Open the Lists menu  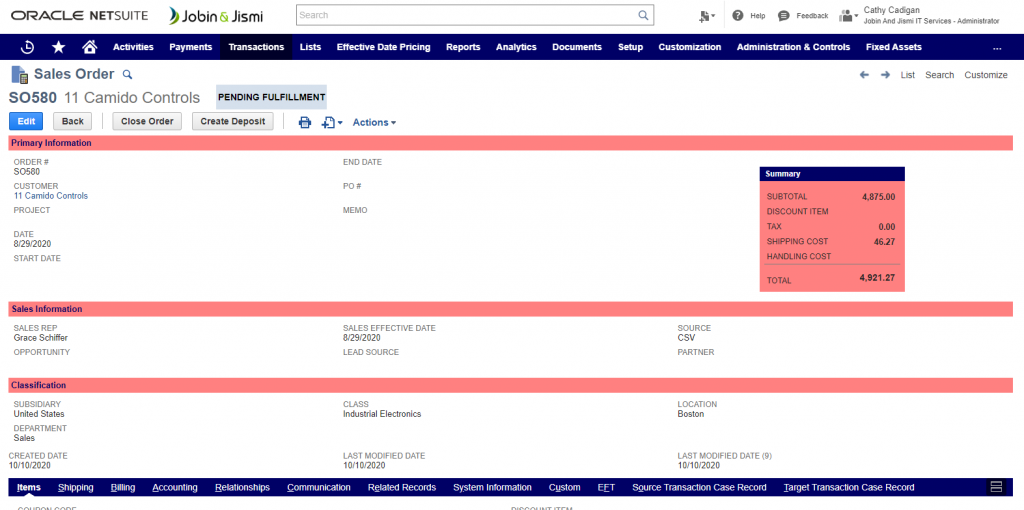click(x=310, y=47)
